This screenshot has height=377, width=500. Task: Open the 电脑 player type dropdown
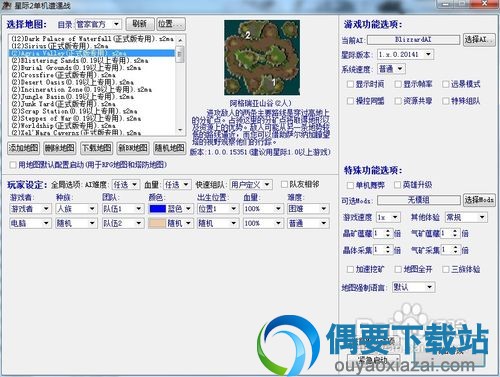tap(30, 223)
